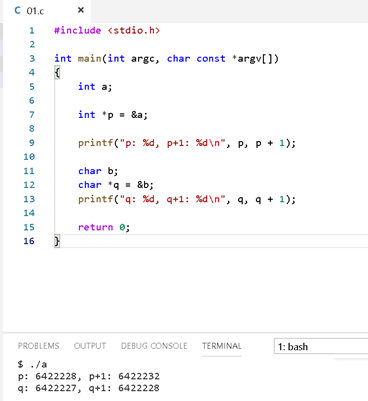Viewport: 368px width, 401px height.
Task: Click line number 13 in the gutter
Action: pos(29,199)
